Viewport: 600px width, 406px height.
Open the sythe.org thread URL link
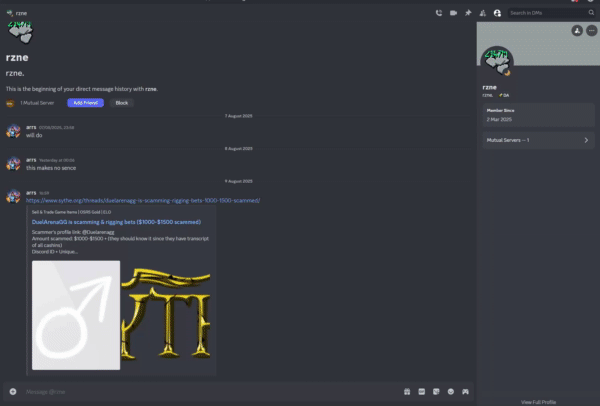tap(143, 201)
